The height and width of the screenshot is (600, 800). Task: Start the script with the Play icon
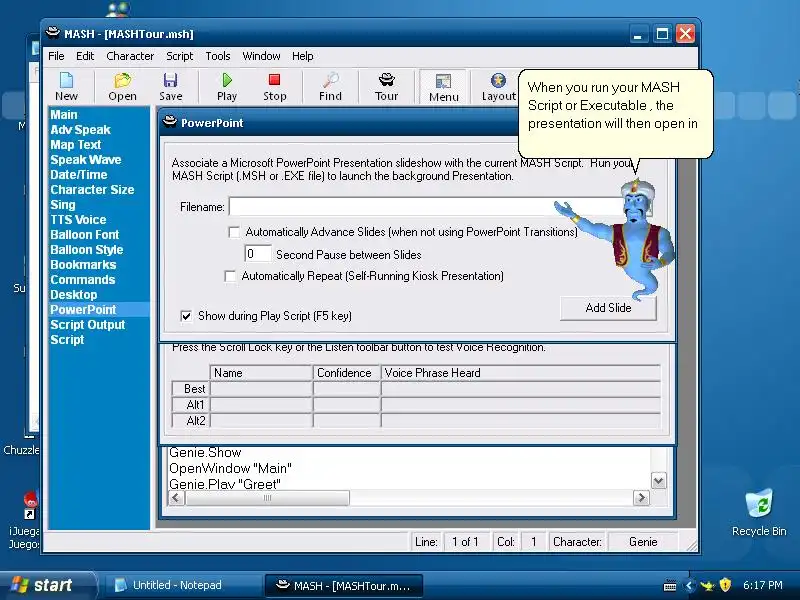227,87
